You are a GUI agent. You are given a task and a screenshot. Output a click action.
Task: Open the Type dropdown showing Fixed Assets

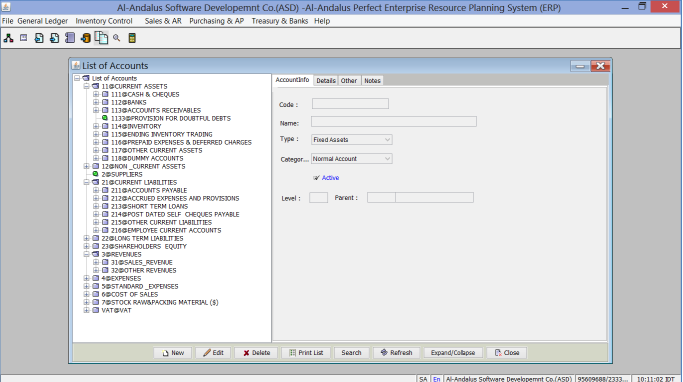352,139
